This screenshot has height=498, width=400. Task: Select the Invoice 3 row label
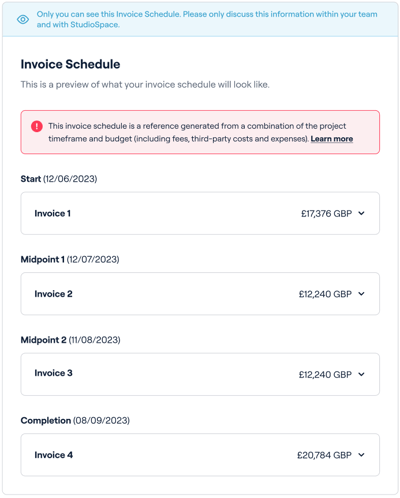click(x=53, y=373)
